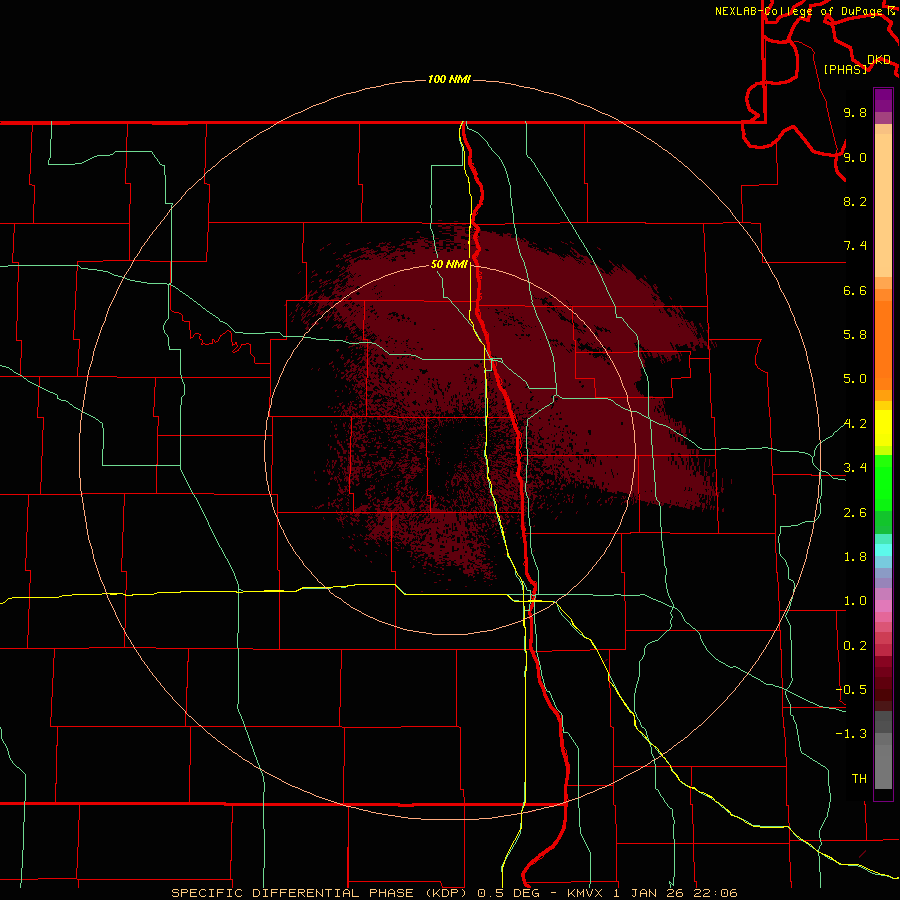
Task: Click the '4.2' scale value
Action: click(855, 424)
